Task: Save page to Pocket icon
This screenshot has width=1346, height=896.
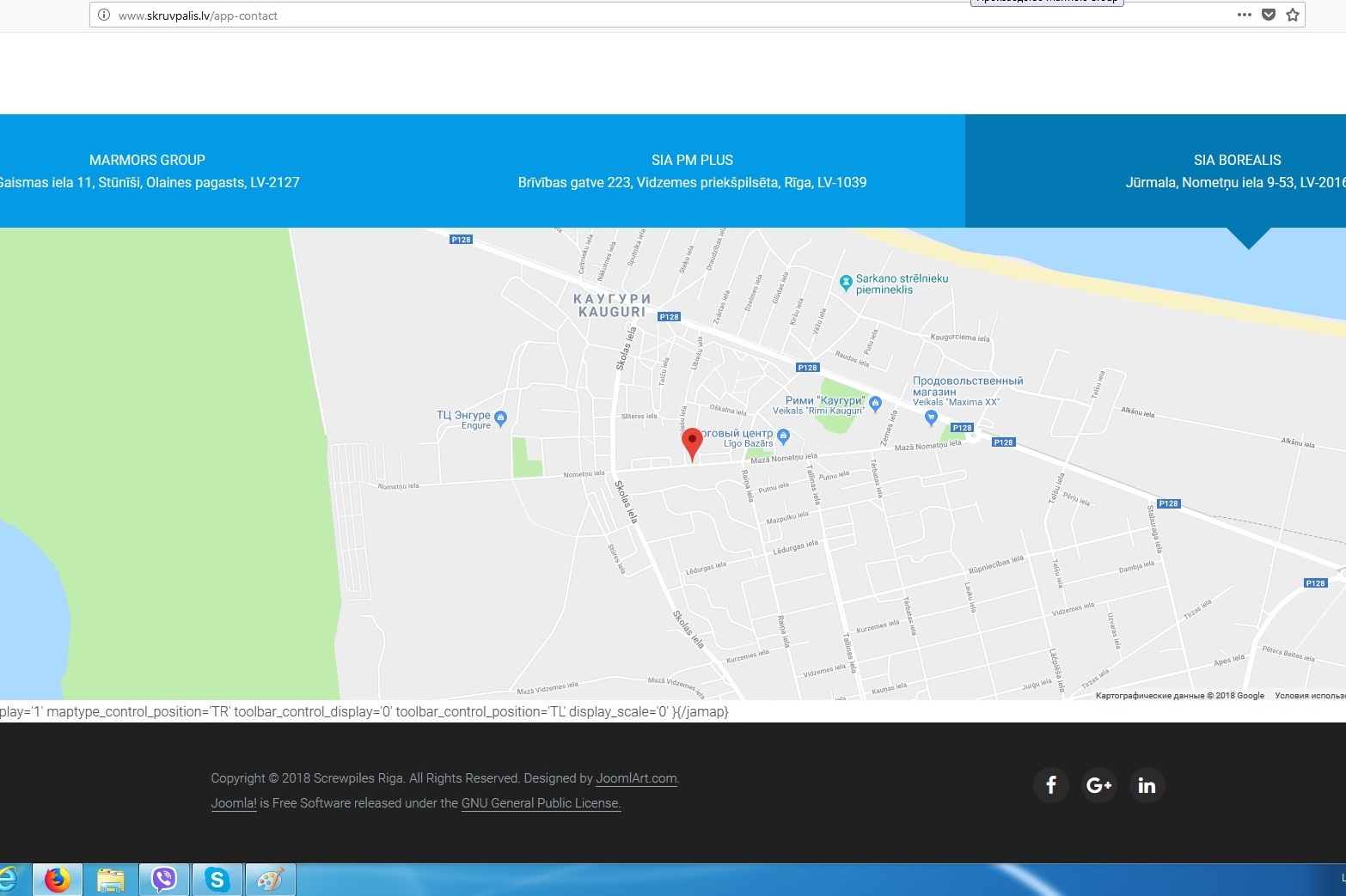Action: [1269, 15]
